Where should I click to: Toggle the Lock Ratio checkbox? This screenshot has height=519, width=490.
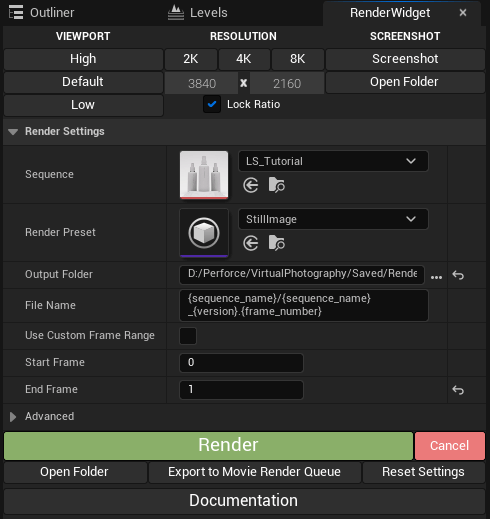click(212, 104)
